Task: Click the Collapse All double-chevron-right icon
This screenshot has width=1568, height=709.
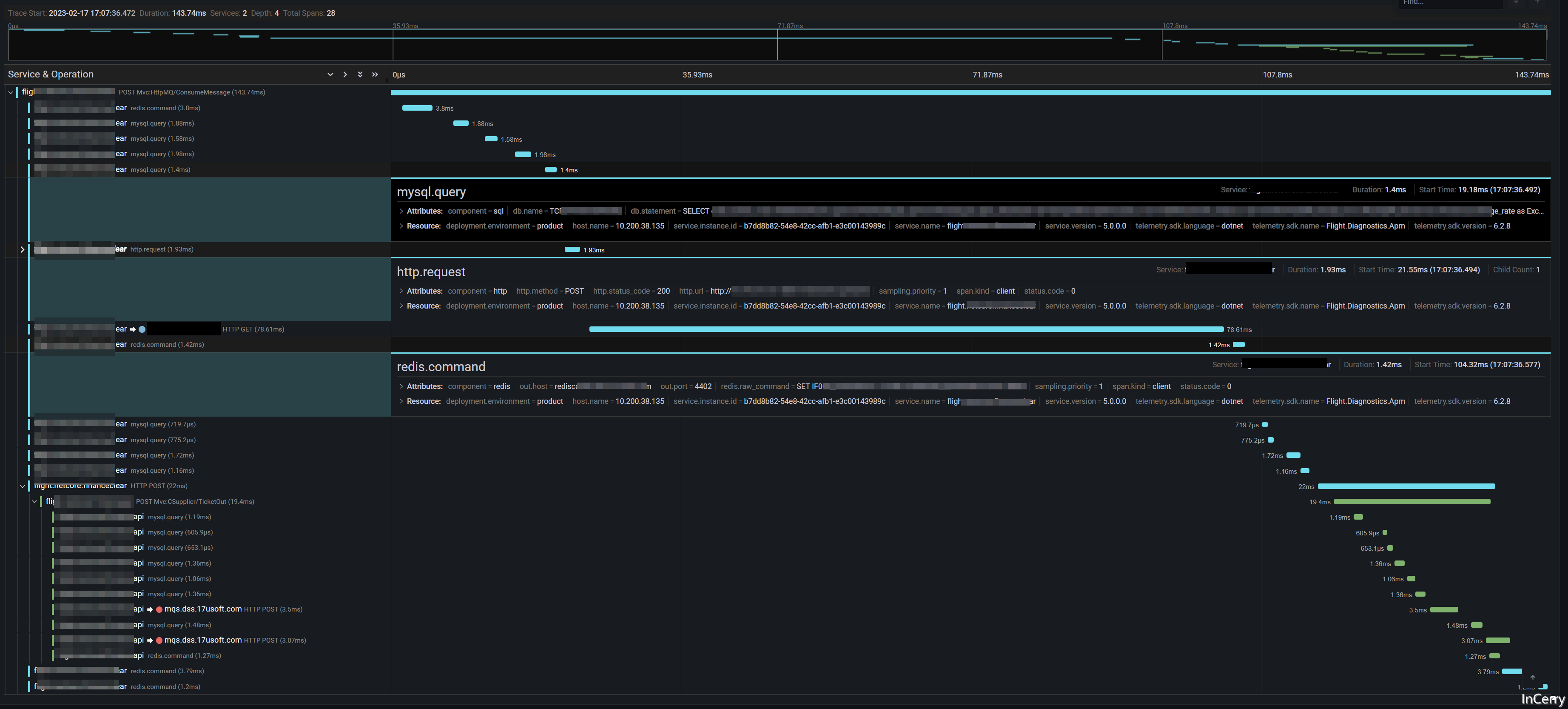Action: pos(375,74)
